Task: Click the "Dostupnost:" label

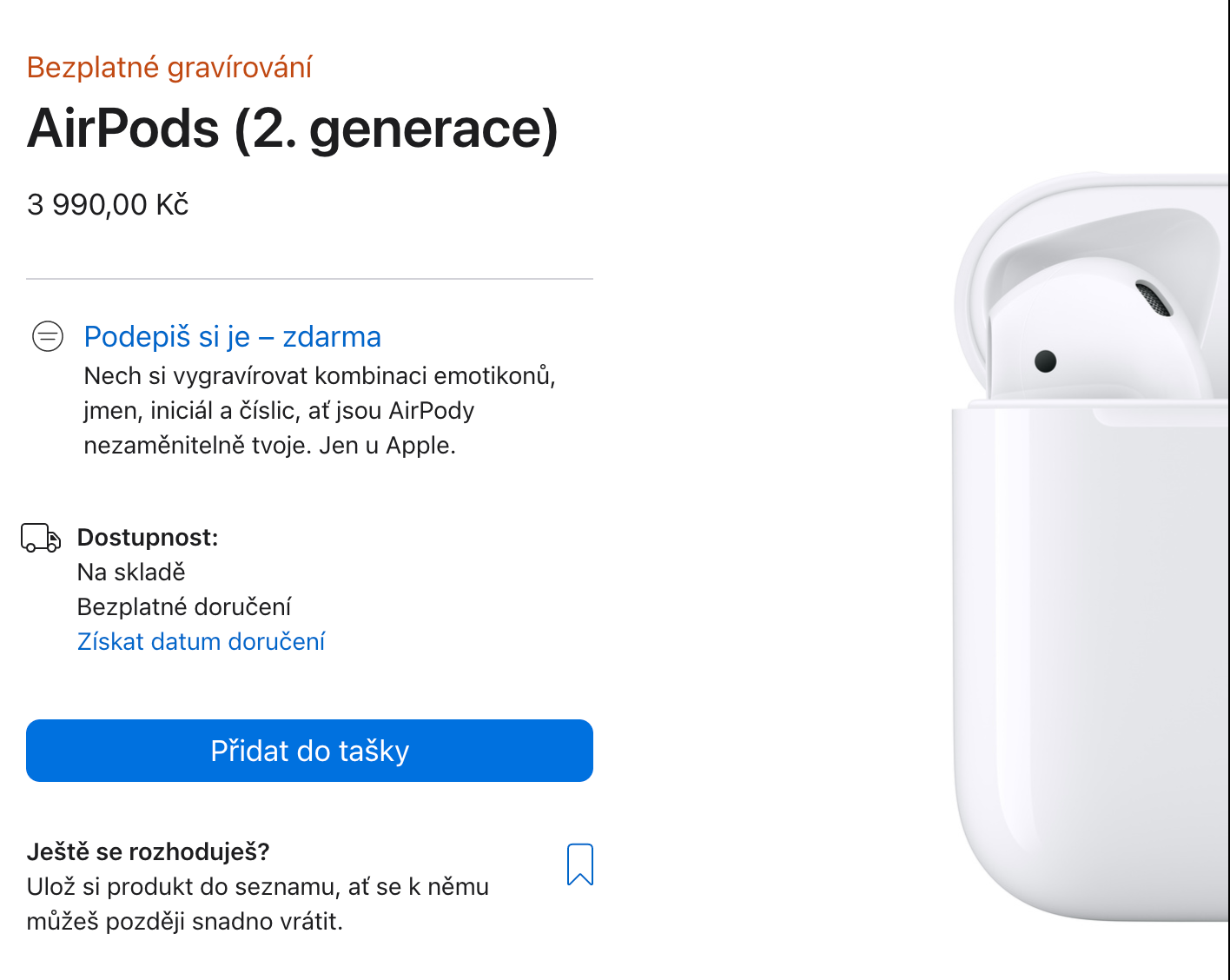Action: coord(148,537)
